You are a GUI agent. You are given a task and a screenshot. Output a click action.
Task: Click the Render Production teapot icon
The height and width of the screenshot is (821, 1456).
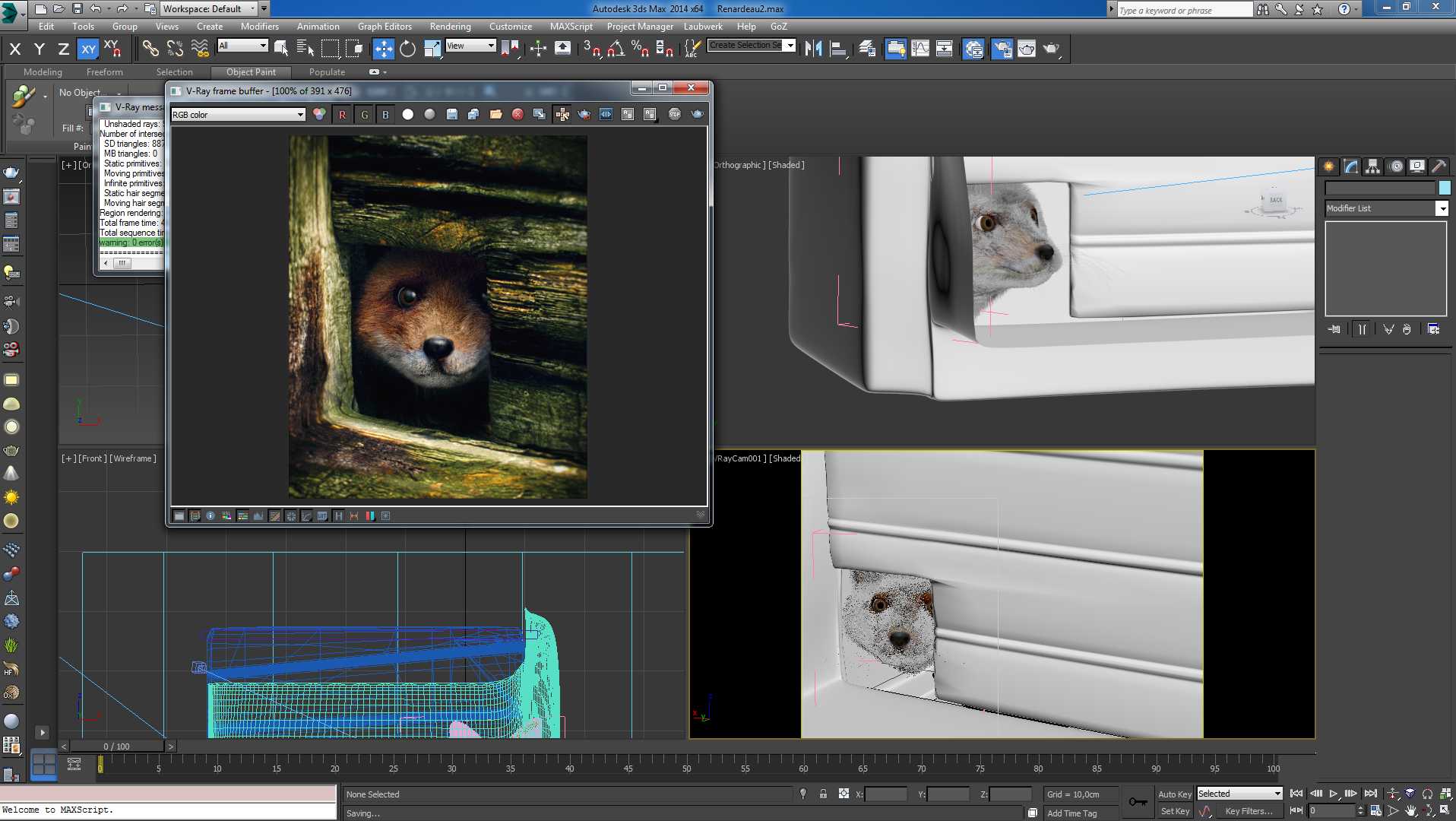tap(1052, 49)
